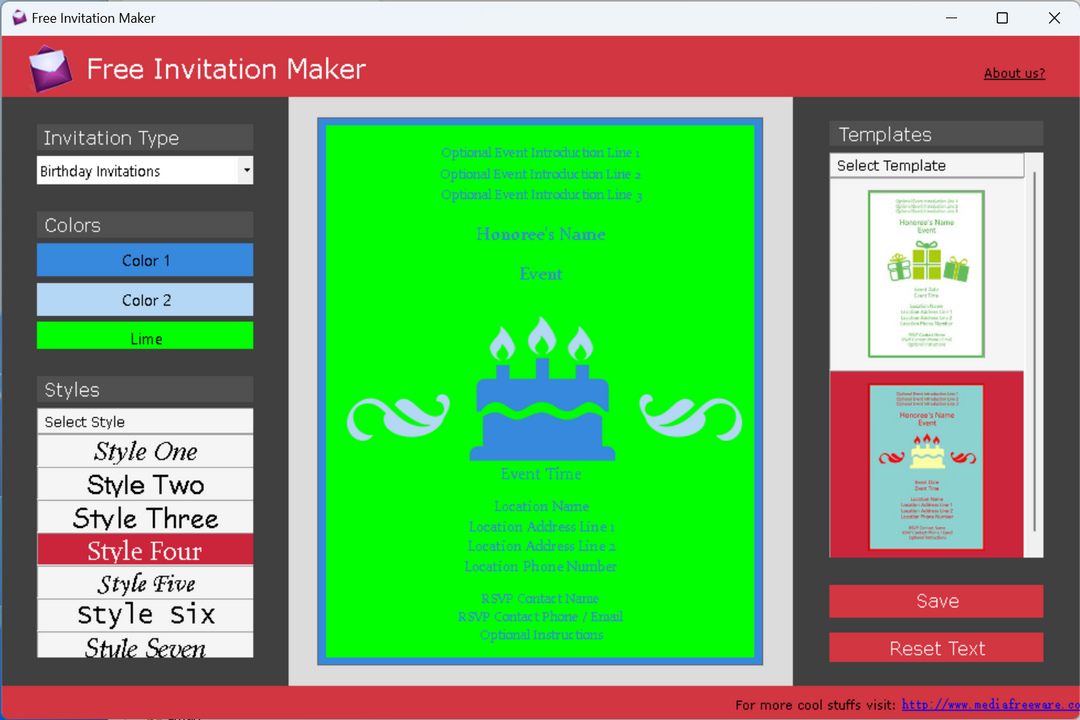The image size is (1080, 720).
Task: Open the About us? link
Action: [x=1014, y=72]
